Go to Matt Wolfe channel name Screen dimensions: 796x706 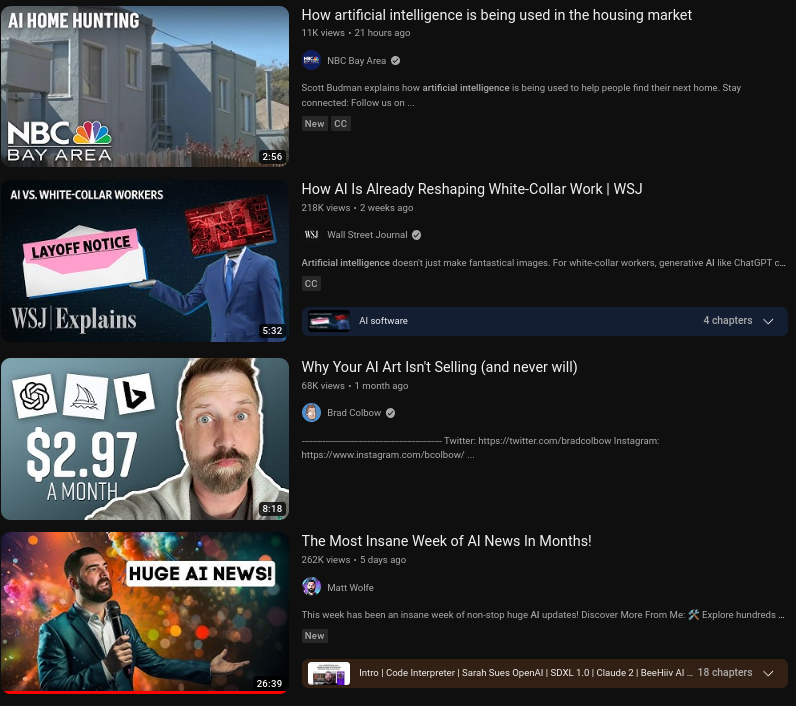[x=350, y=587]
